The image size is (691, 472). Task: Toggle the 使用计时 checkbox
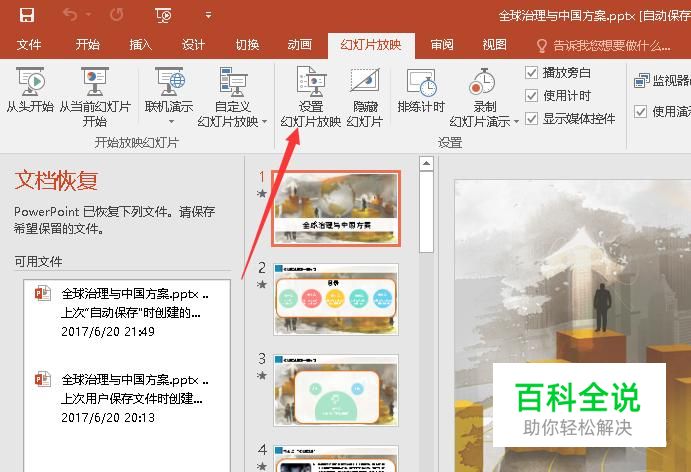[531, 95]
